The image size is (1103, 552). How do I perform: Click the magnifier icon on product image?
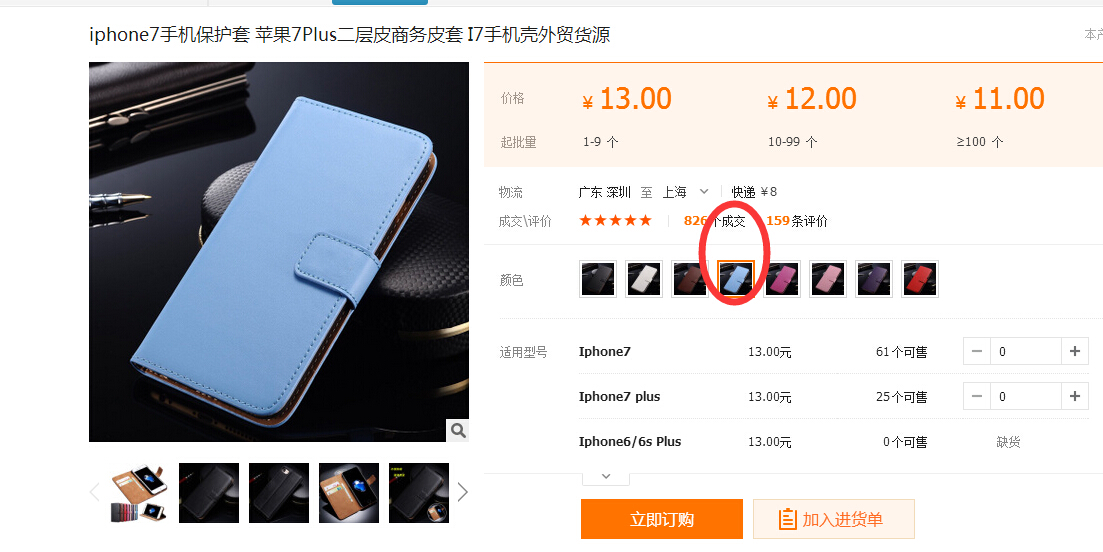(458, 430)
